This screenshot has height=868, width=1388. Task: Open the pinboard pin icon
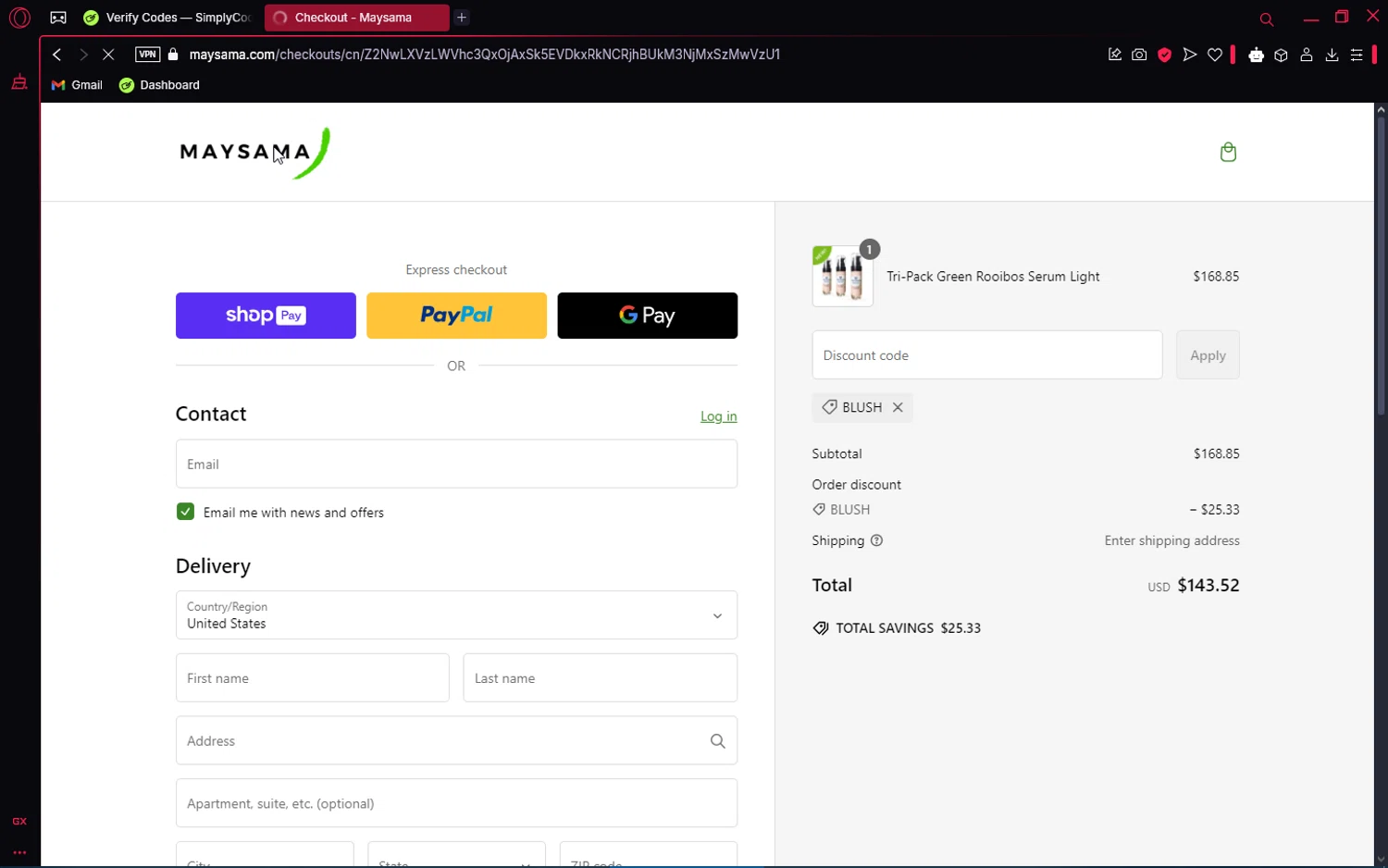coord(1115,55)
